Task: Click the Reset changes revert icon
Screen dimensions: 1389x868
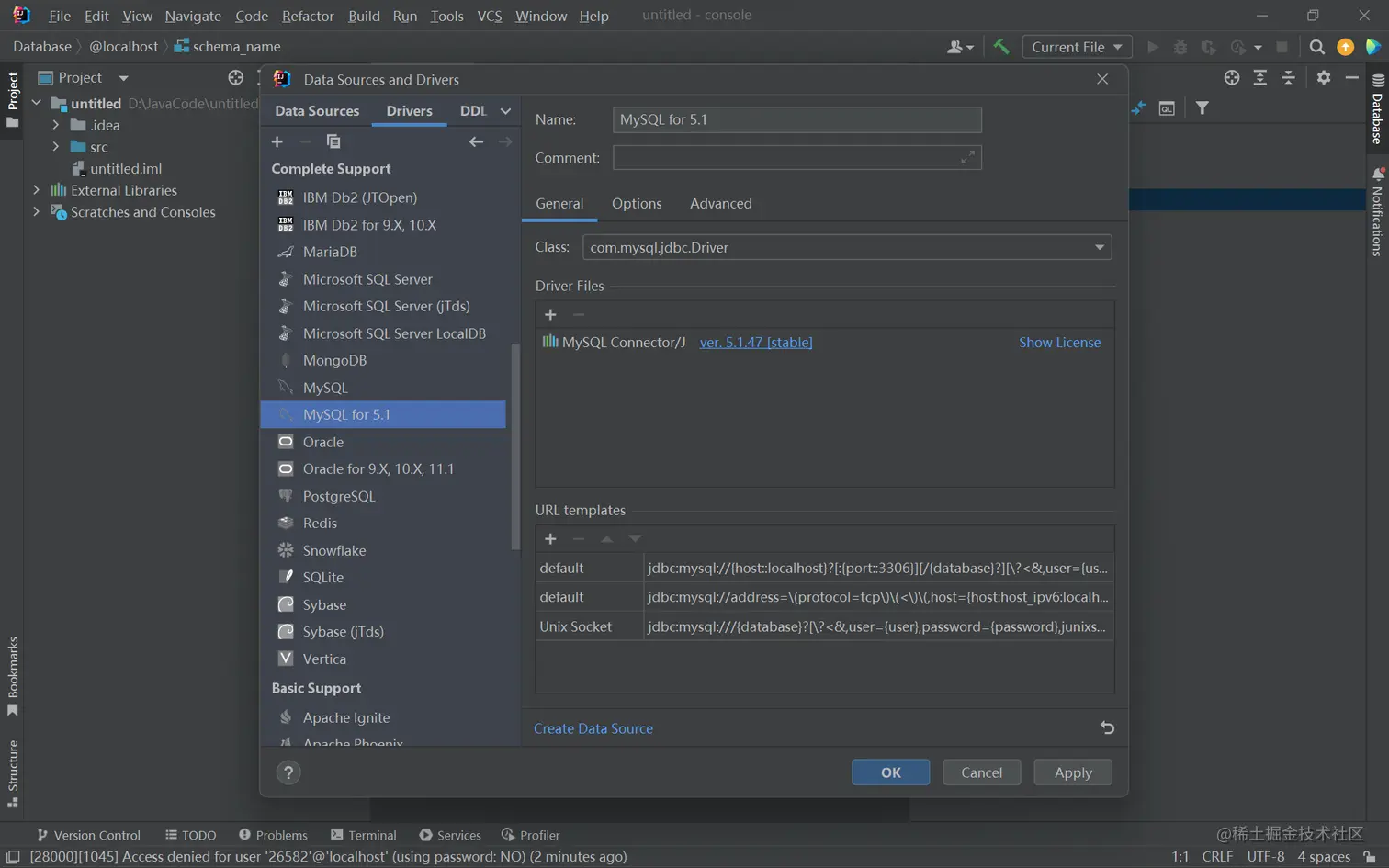Action: (x=1107, y=727)
